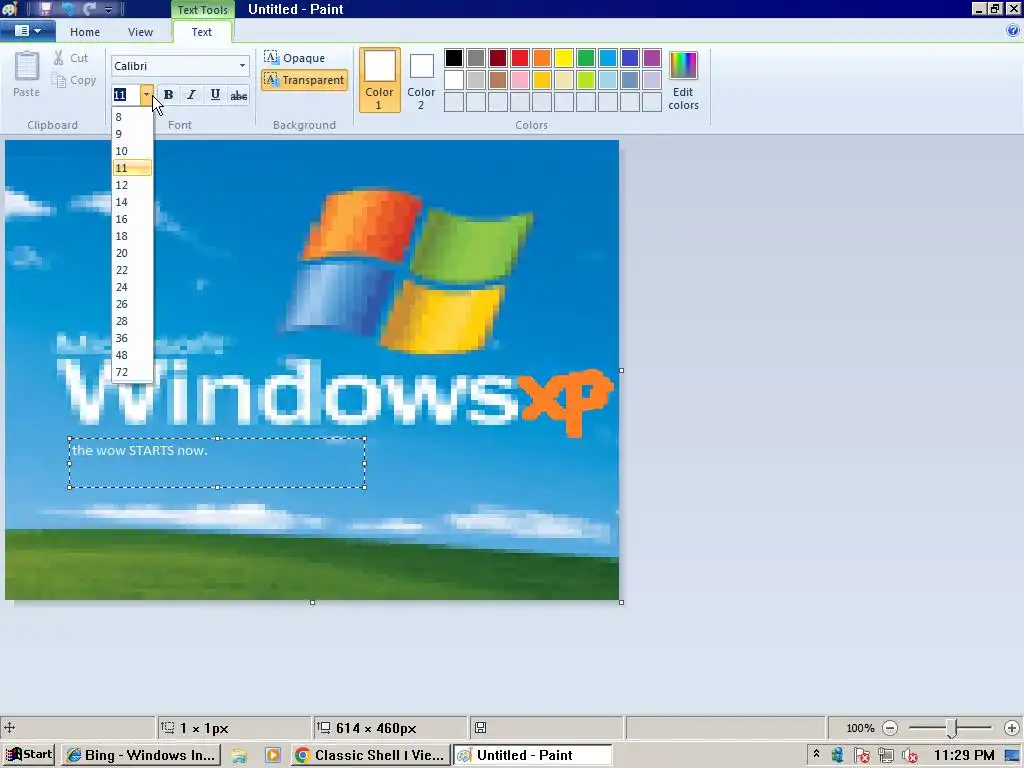Click the Text Tools contextual tab header
The image size is (1024, 768).
202,10
